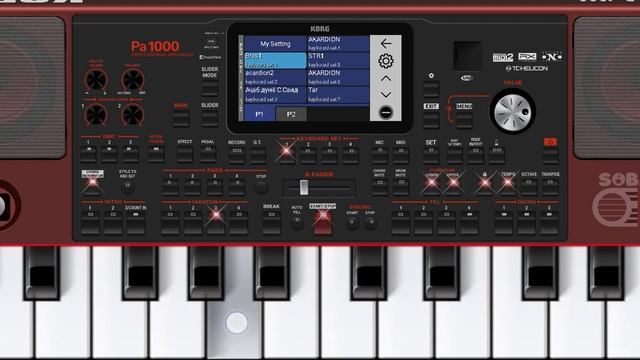Trigger PADS button 1

[170, 187]
